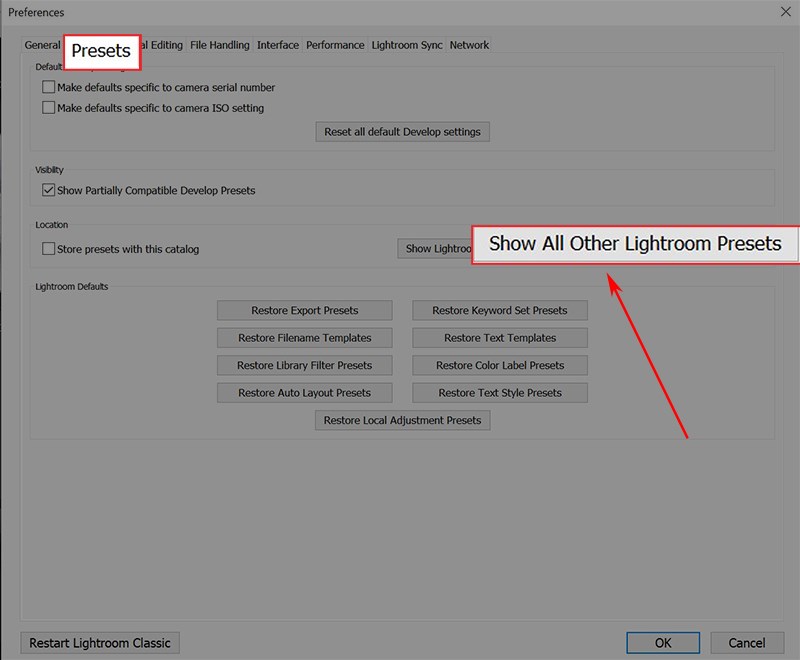Open the partially hidden External Editing tab
800x660 pixels.
coord(163,45)
